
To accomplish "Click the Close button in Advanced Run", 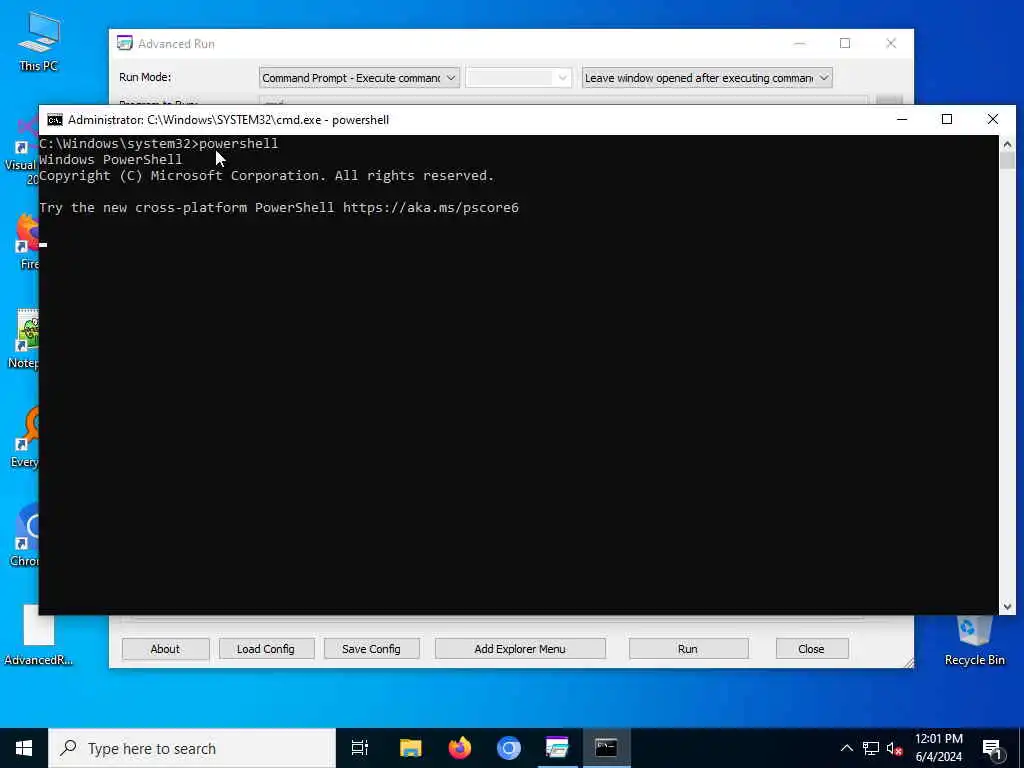I will [x=811, y=649].
